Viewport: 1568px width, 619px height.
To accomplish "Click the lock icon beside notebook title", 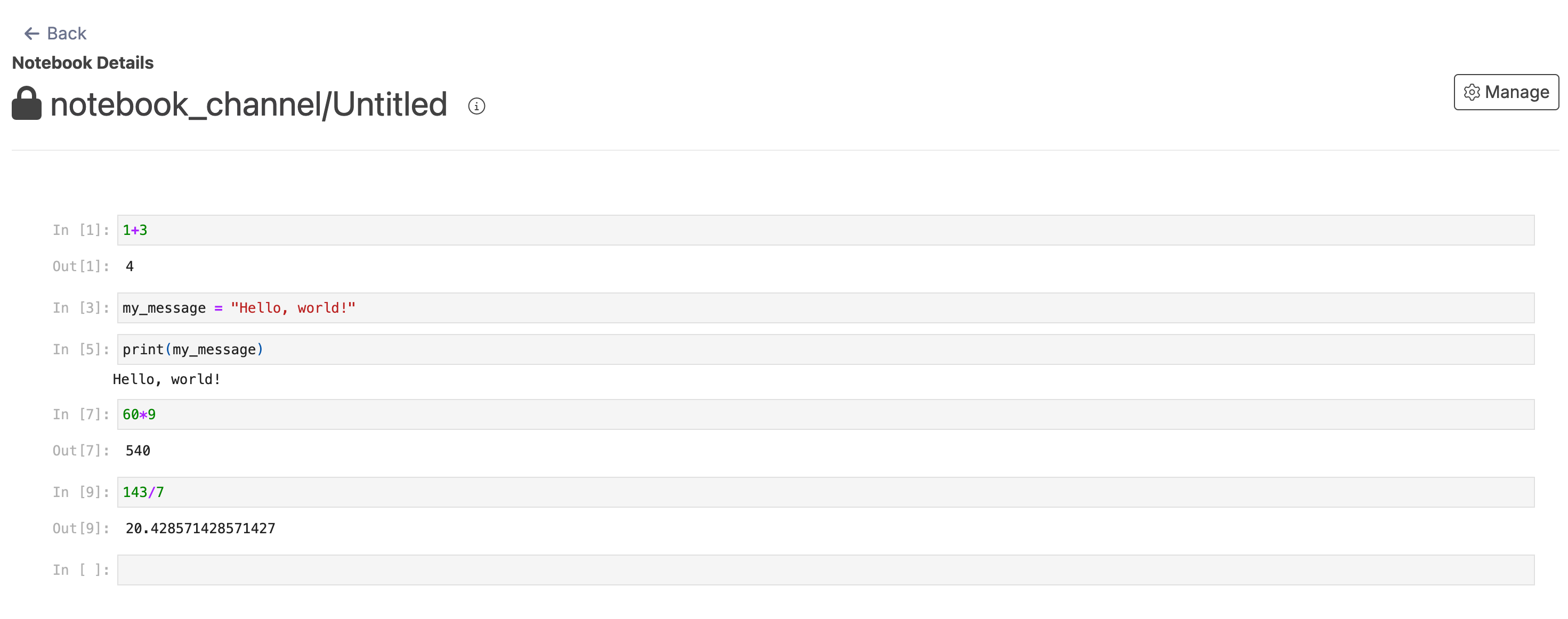I will (27, 103).
